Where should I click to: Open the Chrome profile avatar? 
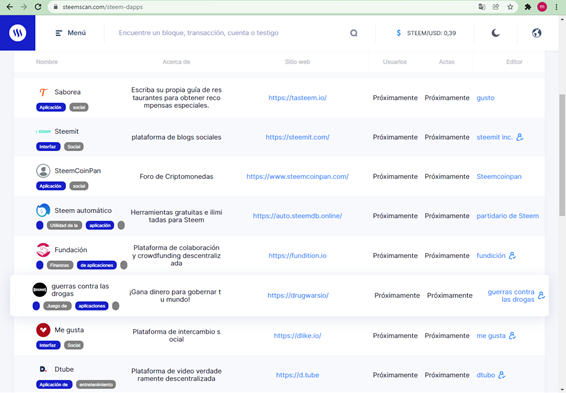pyautogui.click(x=542, y=7)
